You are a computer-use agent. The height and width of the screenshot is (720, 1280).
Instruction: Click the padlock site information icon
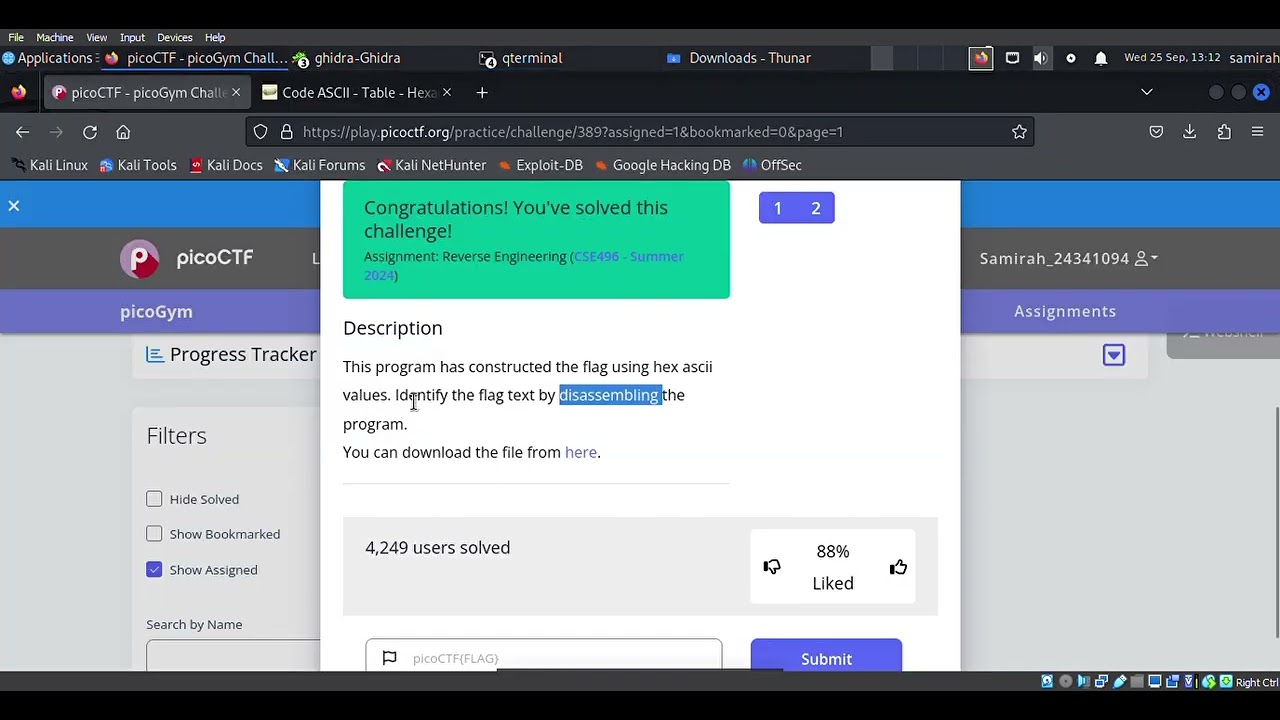click(287, 132)
